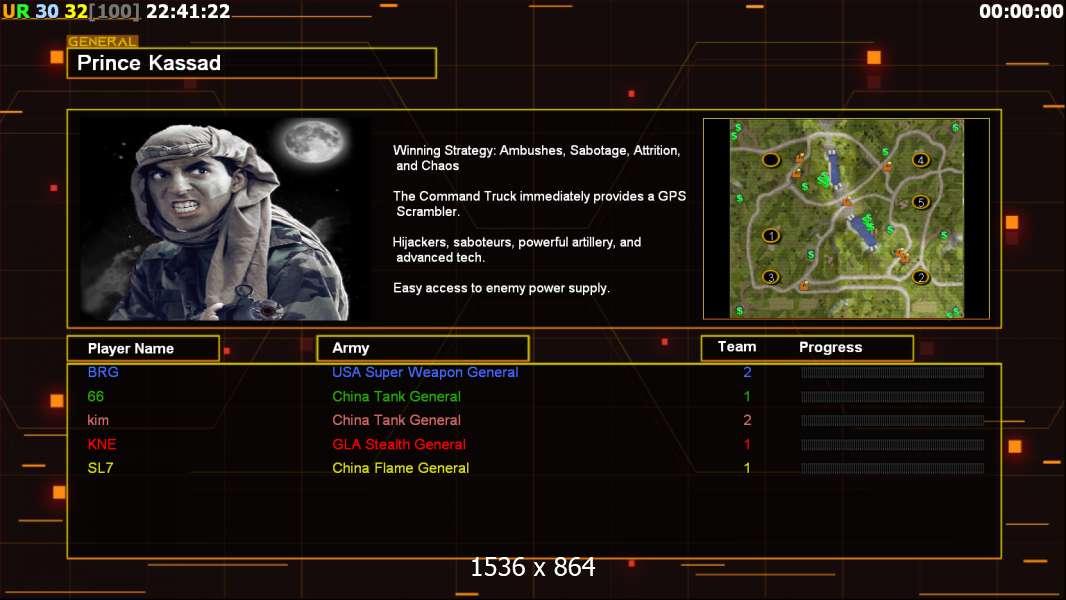The image size is (1066, 600).
Task: Click the Command Truck GPS Scrambler line
Action: (539, 203)
